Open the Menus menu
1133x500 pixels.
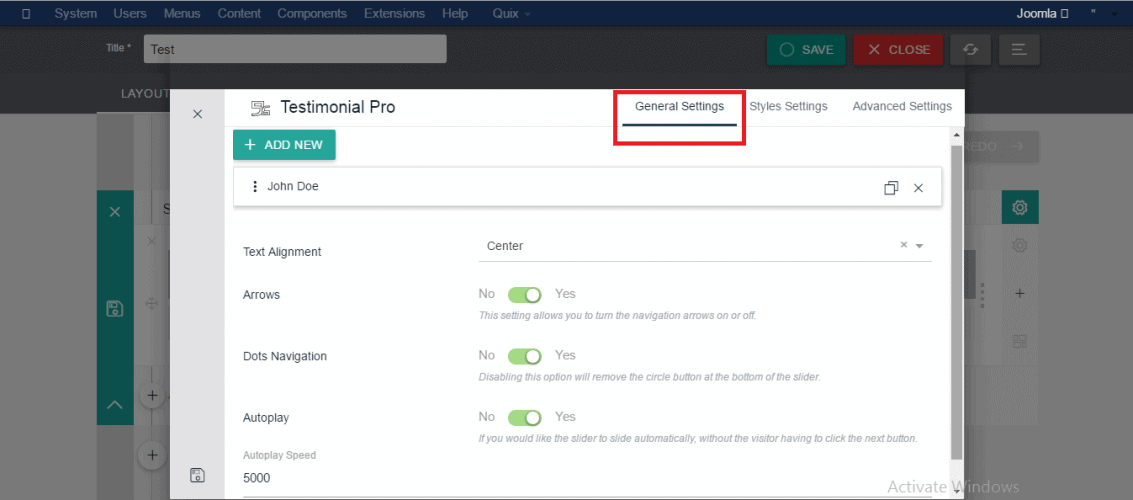tap(182, 14)
